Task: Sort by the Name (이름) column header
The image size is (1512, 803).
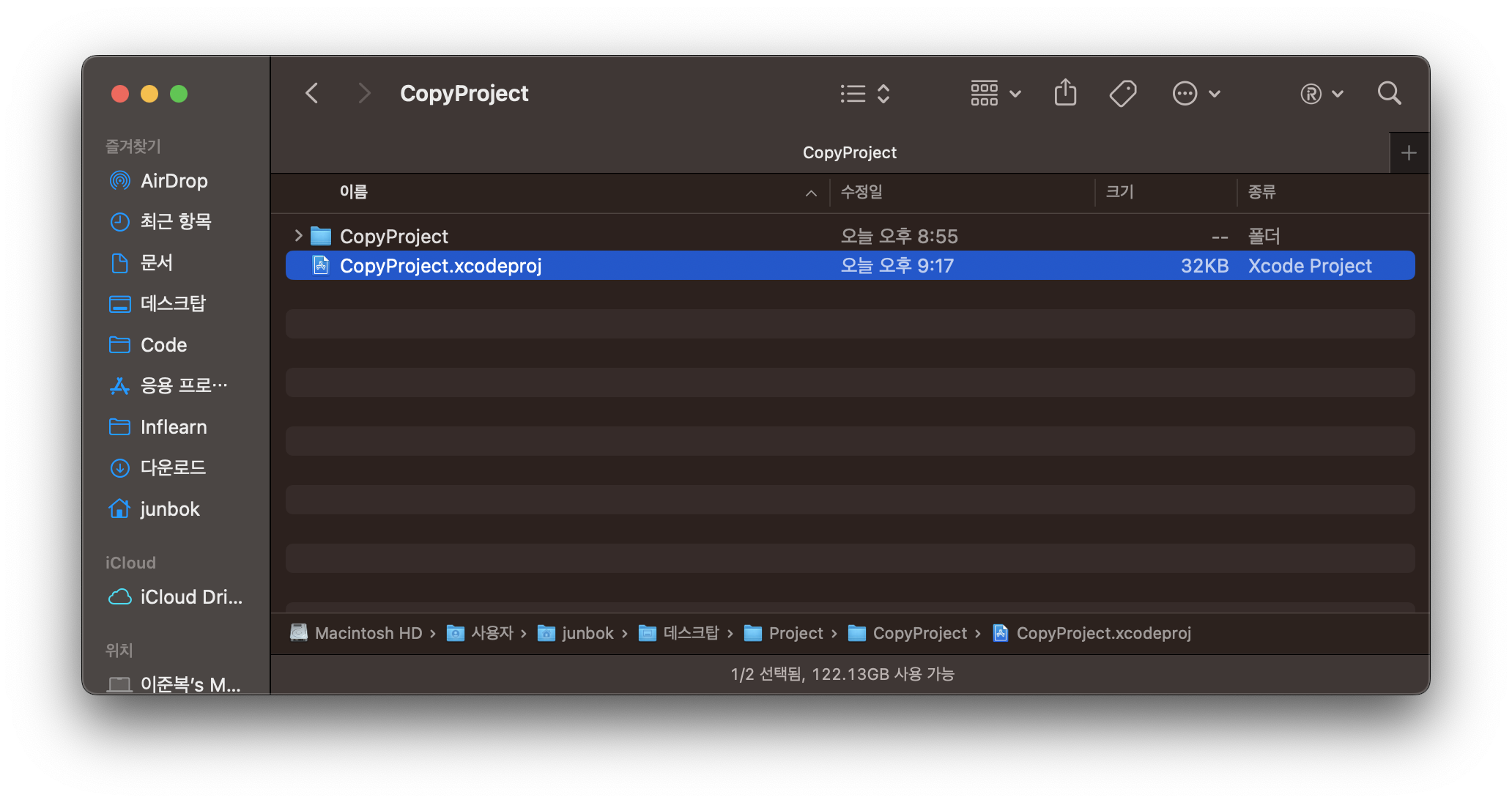Action: click(354, 192)
